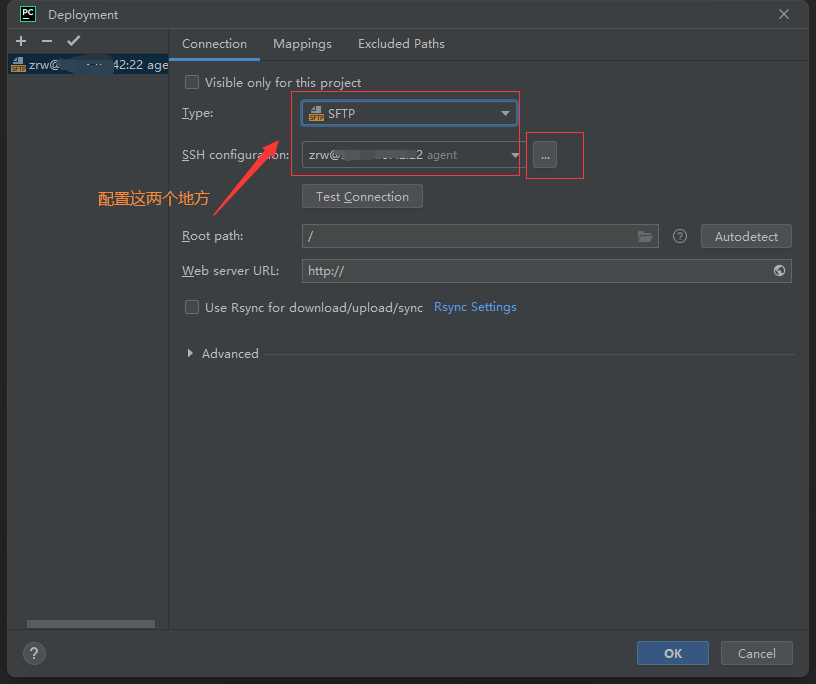Screen dimensions: 816x684
Task: Click the server list horizontal scrollbar
Action: pos(90,624)
